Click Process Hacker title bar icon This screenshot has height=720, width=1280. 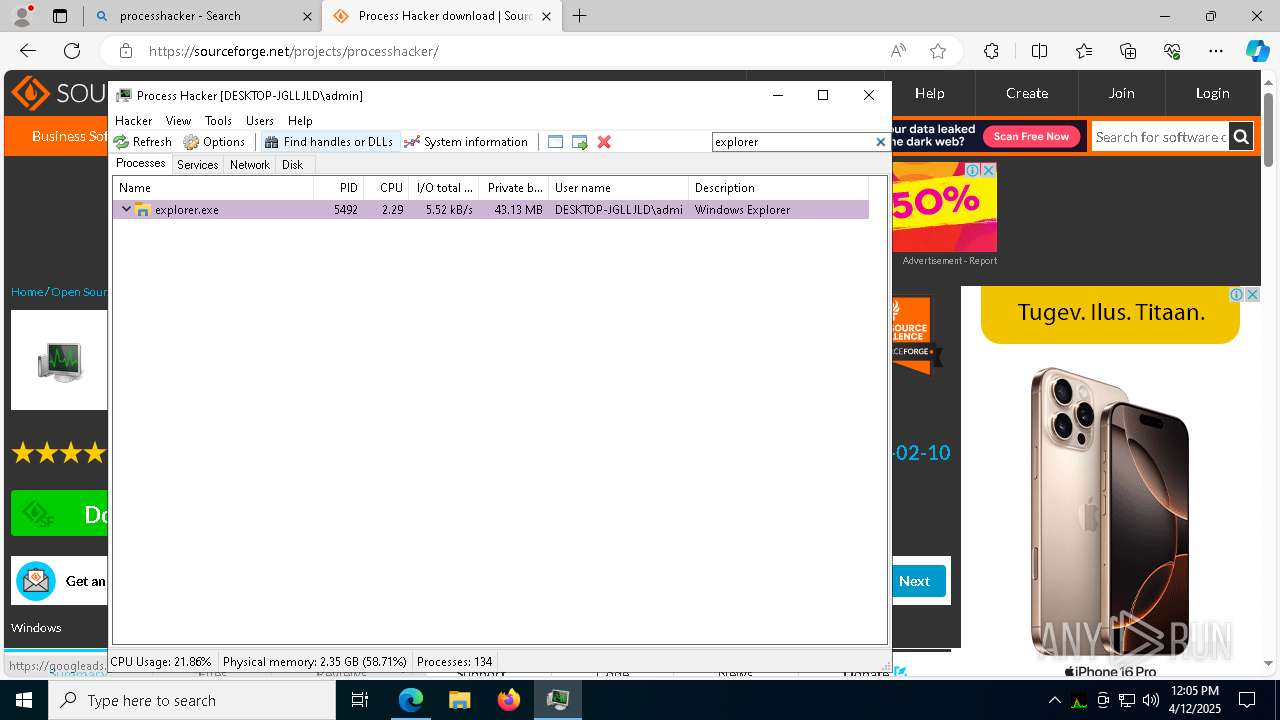pyautogui.click(x=124, y=95)
